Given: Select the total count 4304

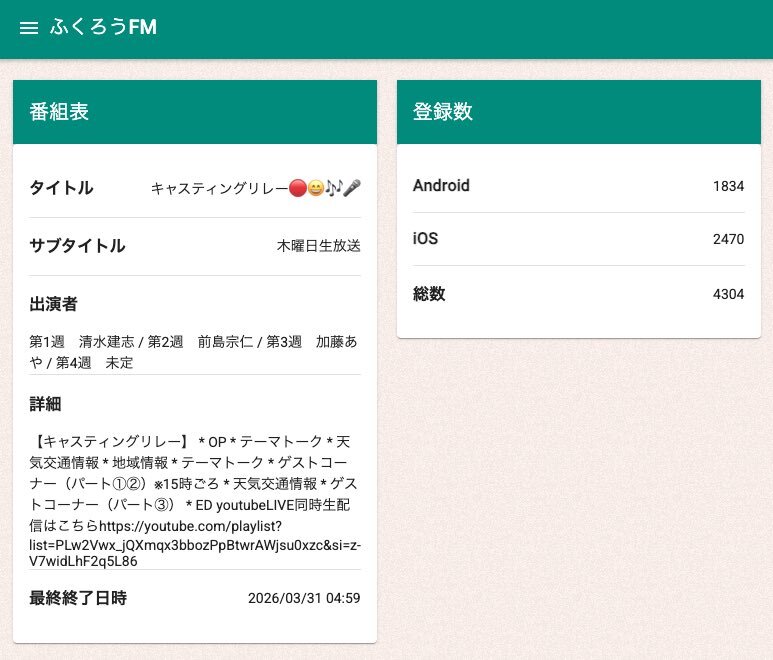Looking at the screenshot, I should click(x=728, y=294).
